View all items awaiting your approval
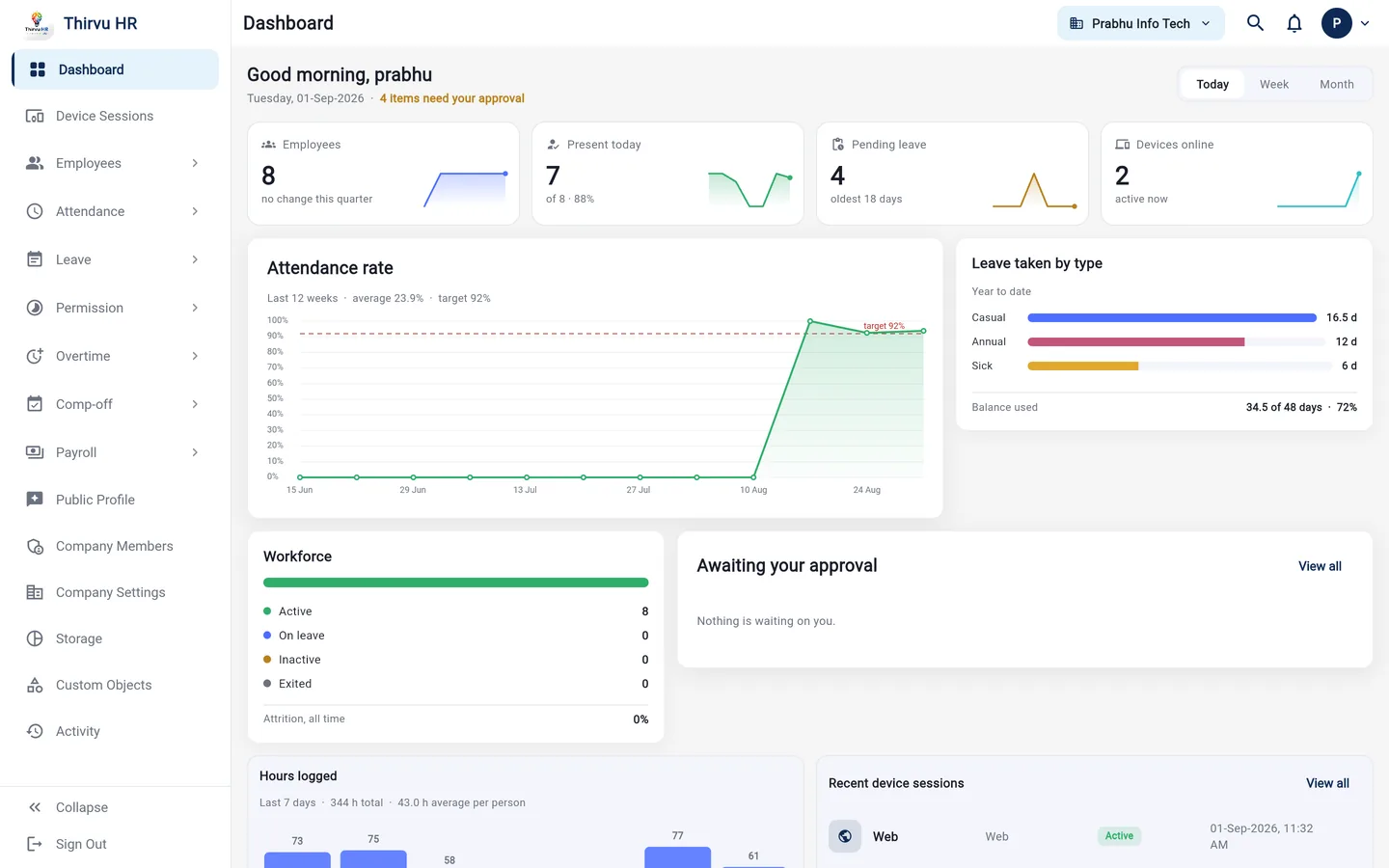The width and height of the screenshot is (1389, 868). tap(1320, 566)
